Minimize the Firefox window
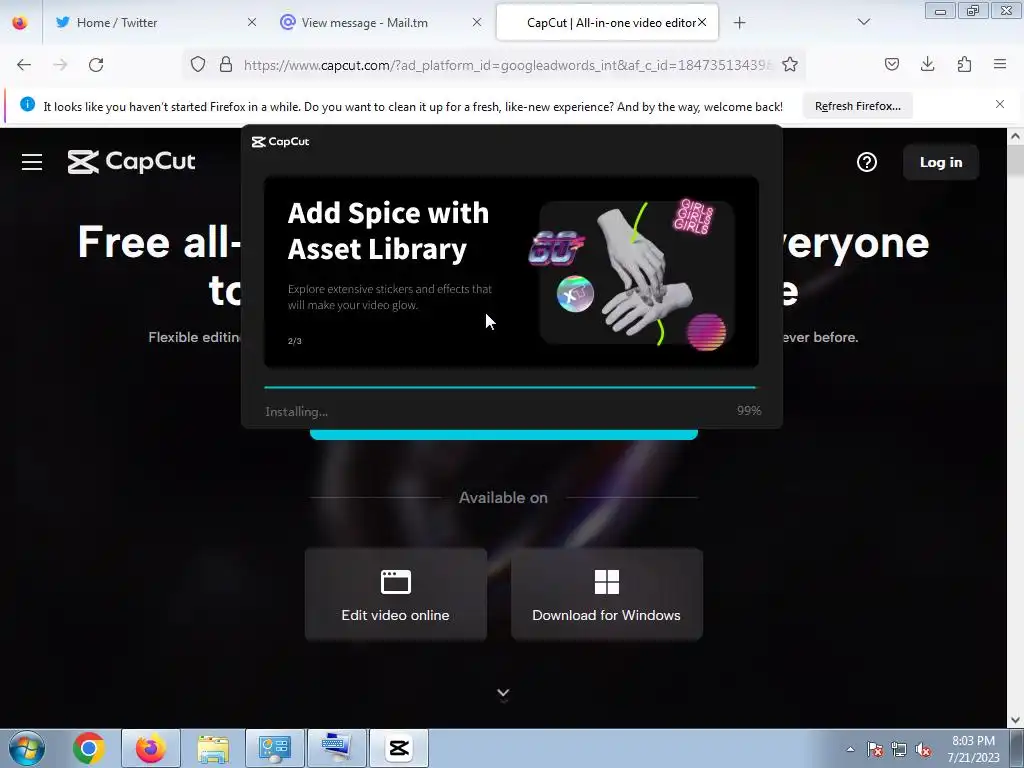This screenshot has height=768, width=1024. (940, 10)
